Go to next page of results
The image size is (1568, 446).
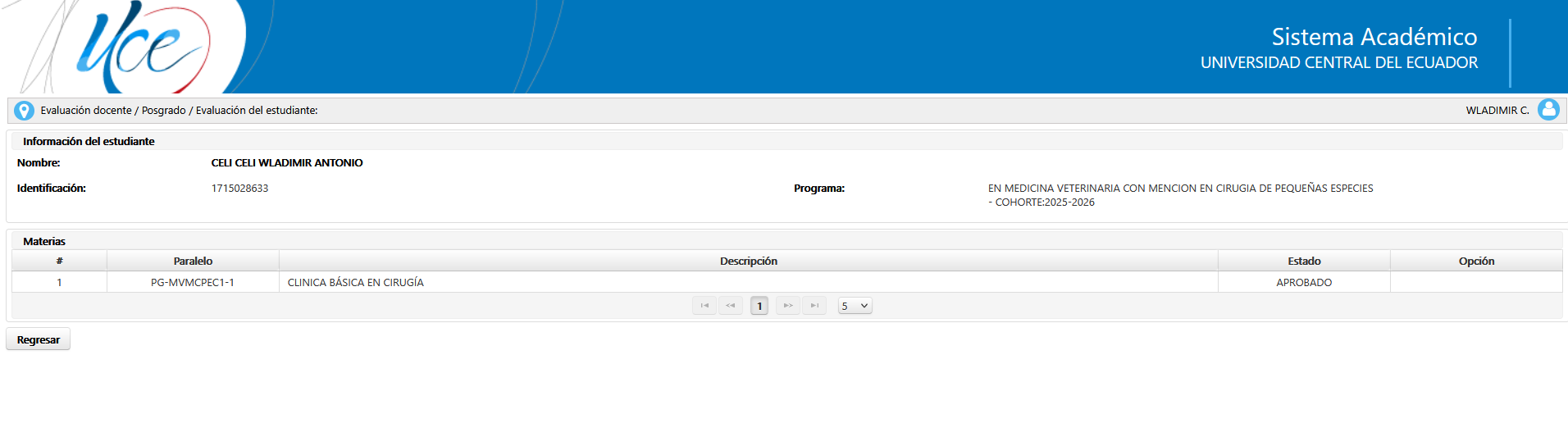pyautogui.click(x=788, y=306)
